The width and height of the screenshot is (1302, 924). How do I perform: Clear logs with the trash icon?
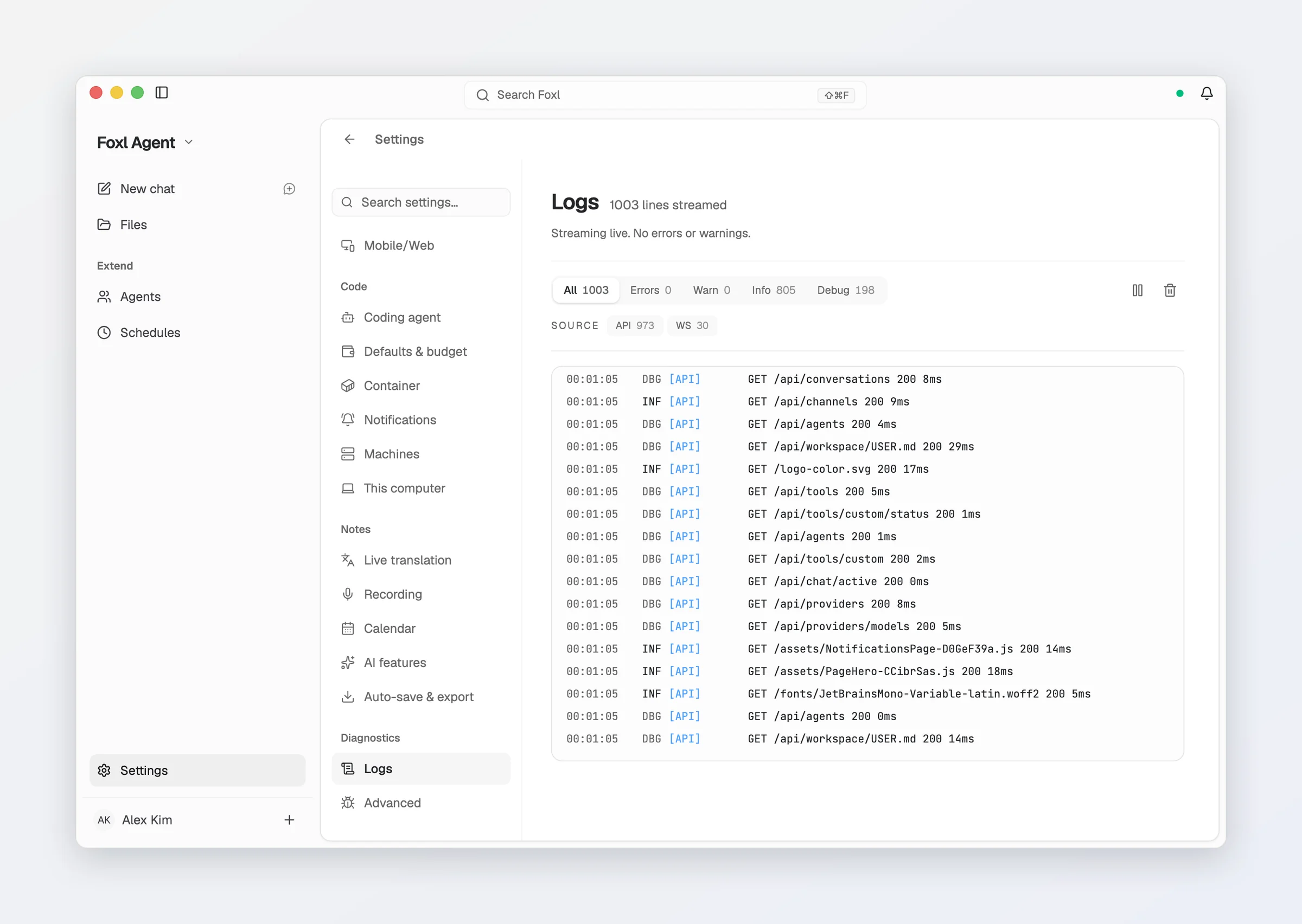point(1170,290)
